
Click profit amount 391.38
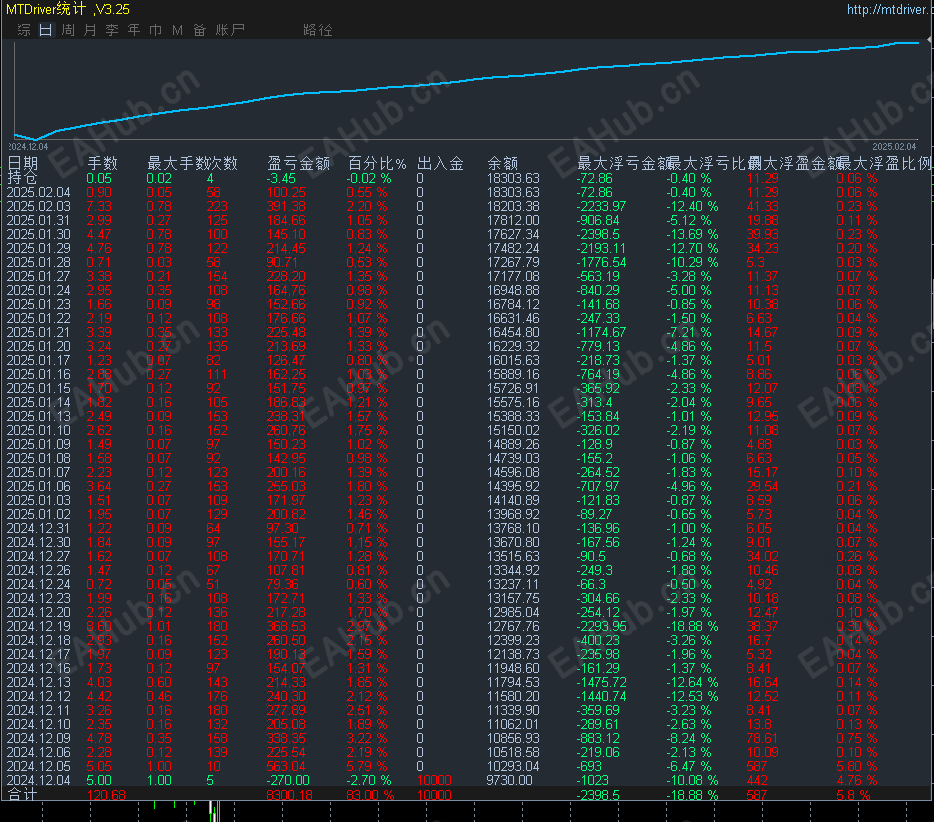pos(286,206)
